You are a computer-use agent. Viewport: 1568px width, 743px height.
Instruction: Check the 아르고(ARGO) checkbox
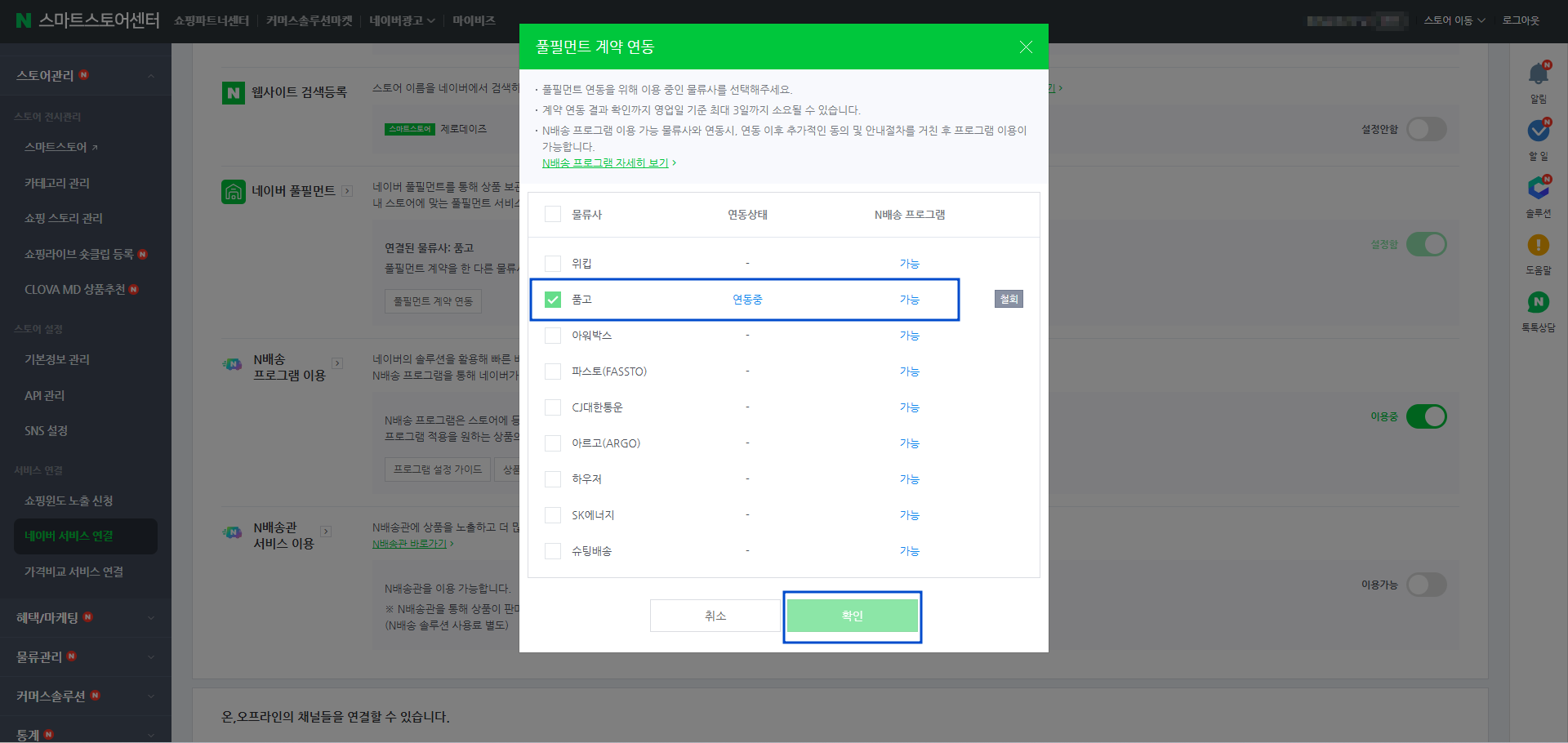point(553,443)
